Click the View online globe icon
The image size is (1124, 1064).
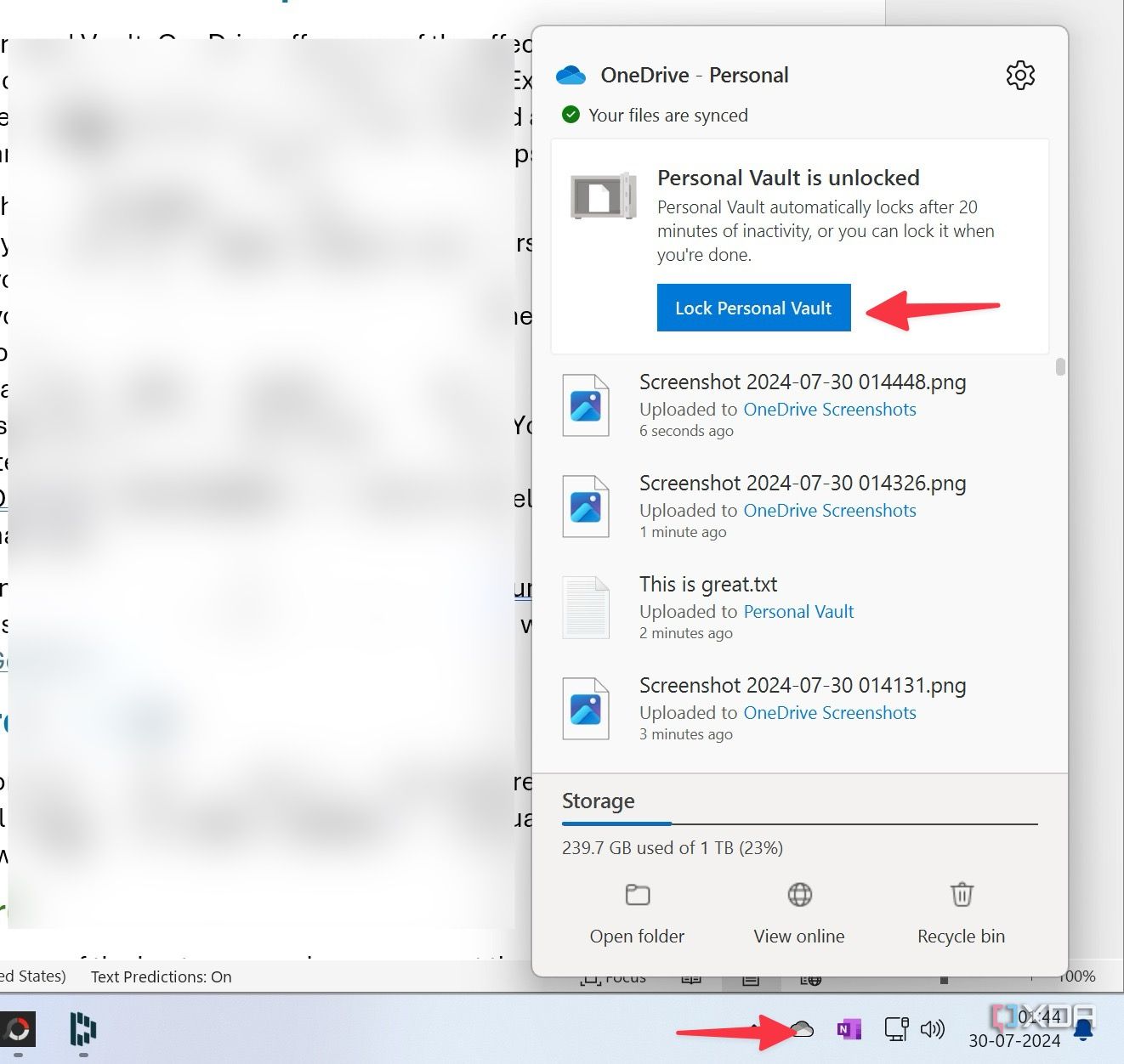coord(798,895)
